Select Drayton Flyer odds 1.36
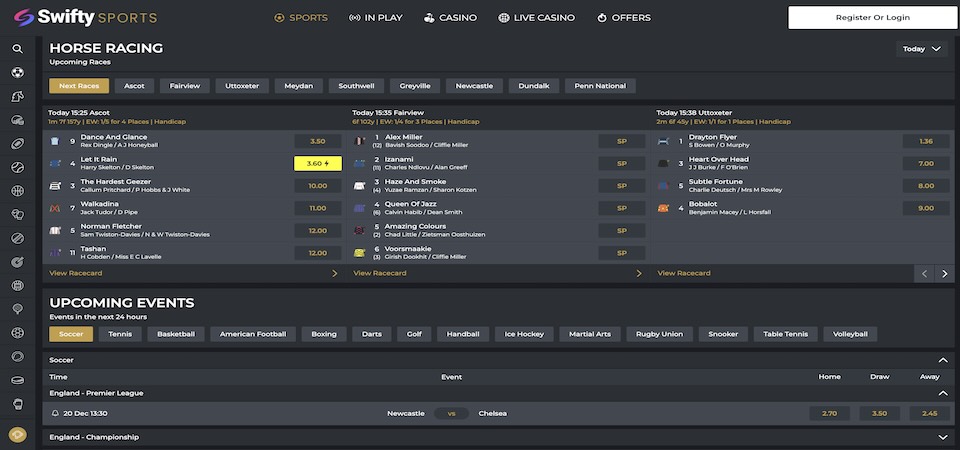Screen dimensions: 960x450 pos(926,141)
